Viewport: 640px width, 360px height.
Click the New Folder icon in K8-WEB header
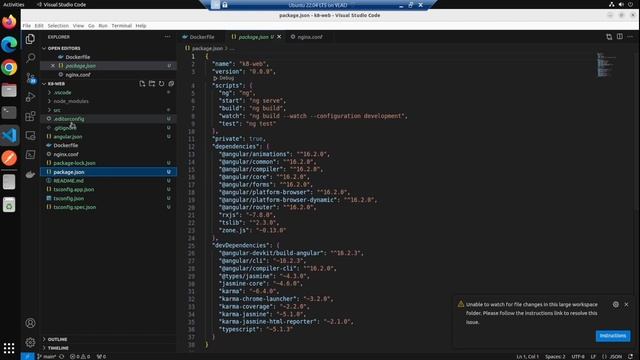tap(152, 84)
